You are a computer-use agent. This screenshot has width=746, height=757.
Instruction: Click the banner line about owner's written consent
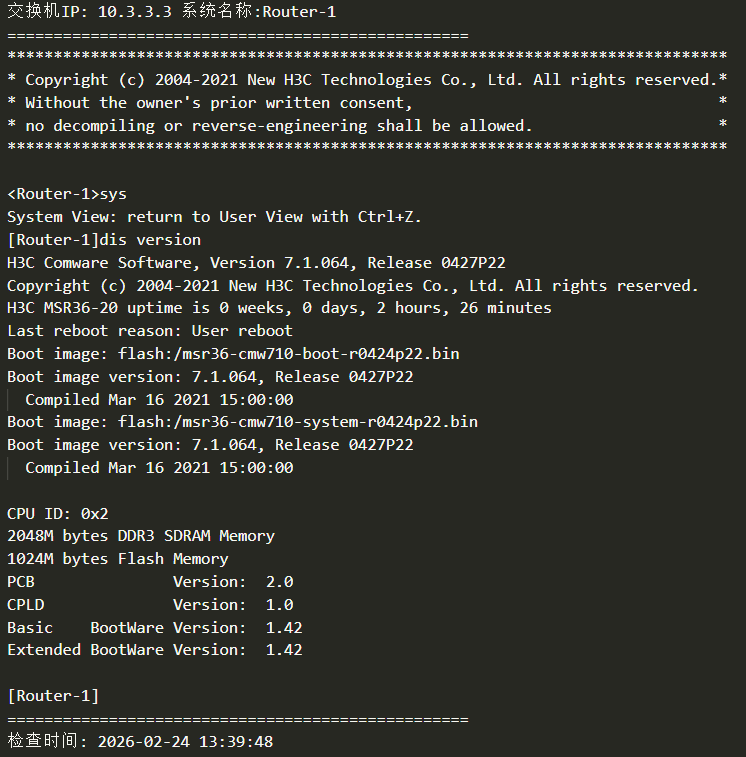click(x=209, y=103)
